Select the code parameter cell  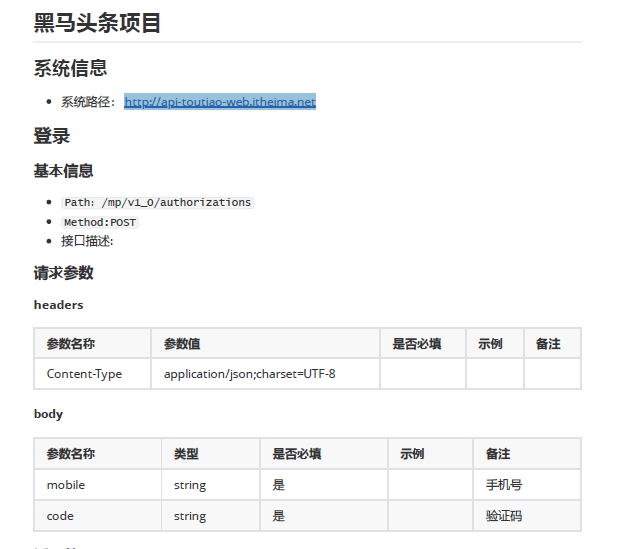point(98,516)
